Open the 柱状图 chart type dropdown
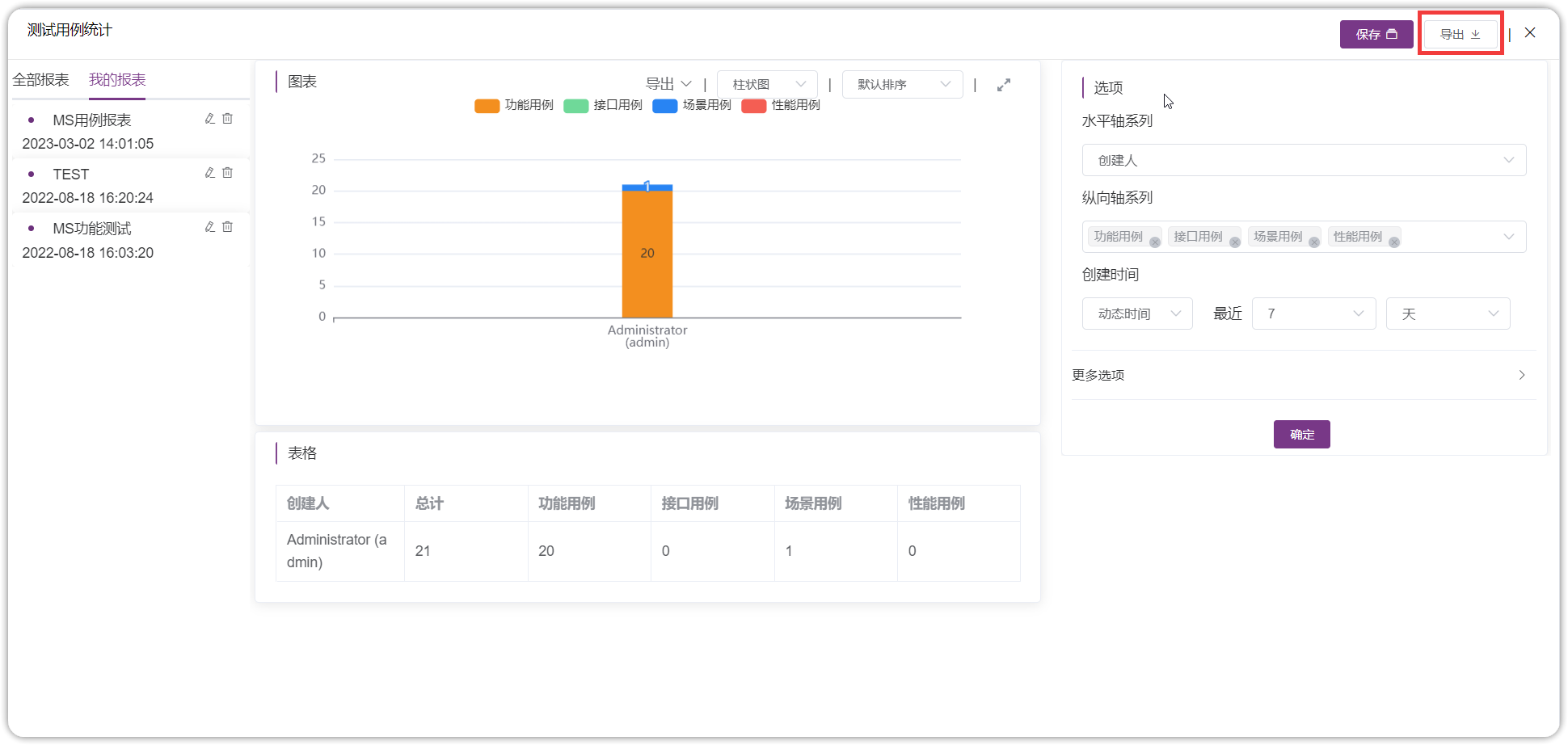Viewport: 1568px width, 745px height. [x=767, y=84]
